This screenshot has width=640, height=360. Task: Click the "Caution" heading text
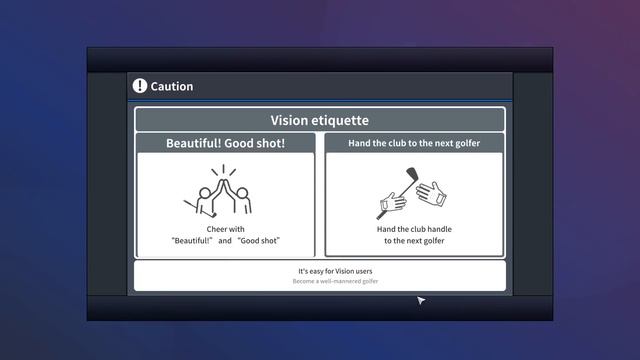tap(172, 86)
